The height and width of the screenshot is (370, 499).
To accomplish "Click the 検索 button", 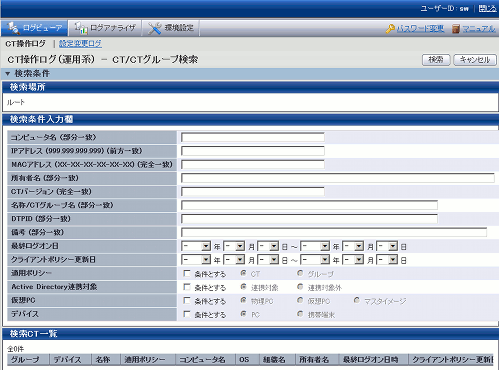I will [x=436, y=60].
